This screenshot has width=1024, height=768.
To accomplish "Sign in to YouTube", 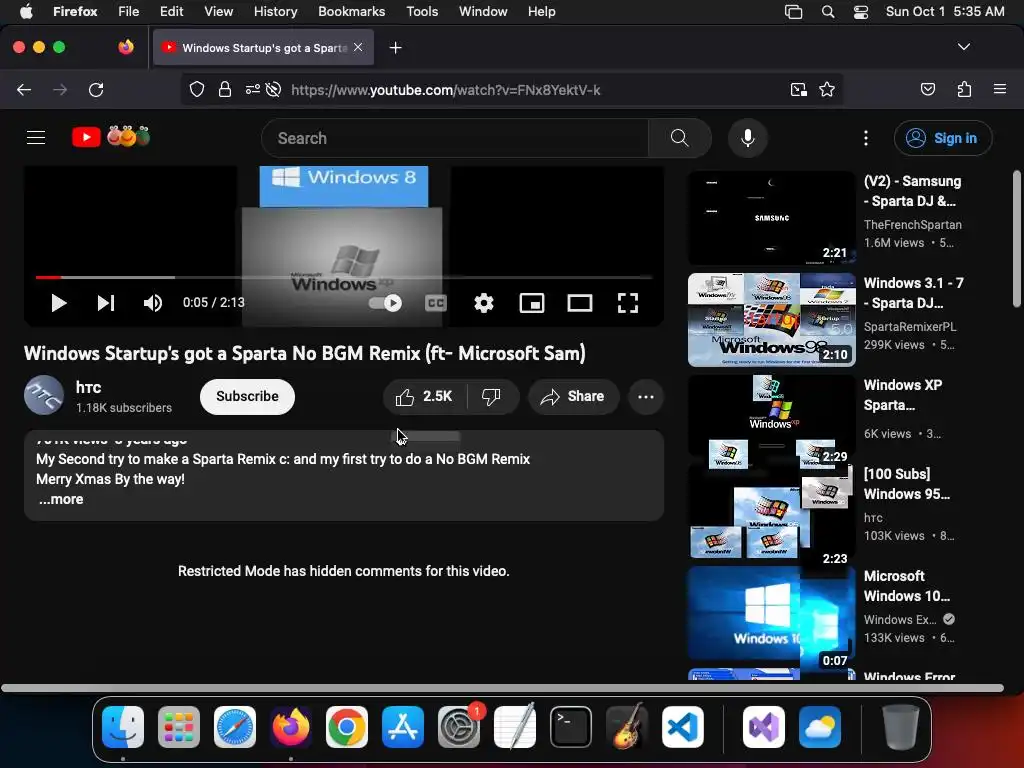I will [x=943, y=138].
